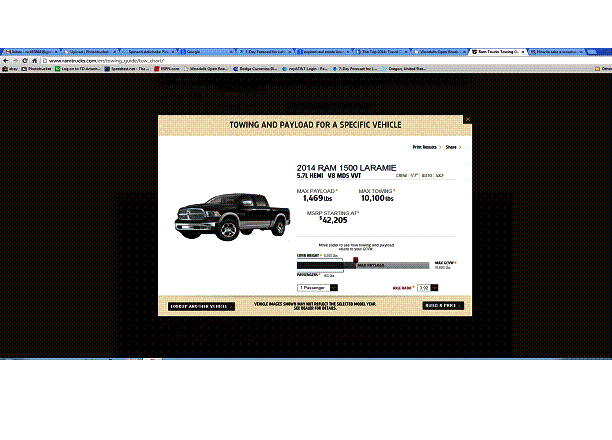Open the ebay bookmark
Viewport: 612px width, 440px height.
(x=10, y=69)
